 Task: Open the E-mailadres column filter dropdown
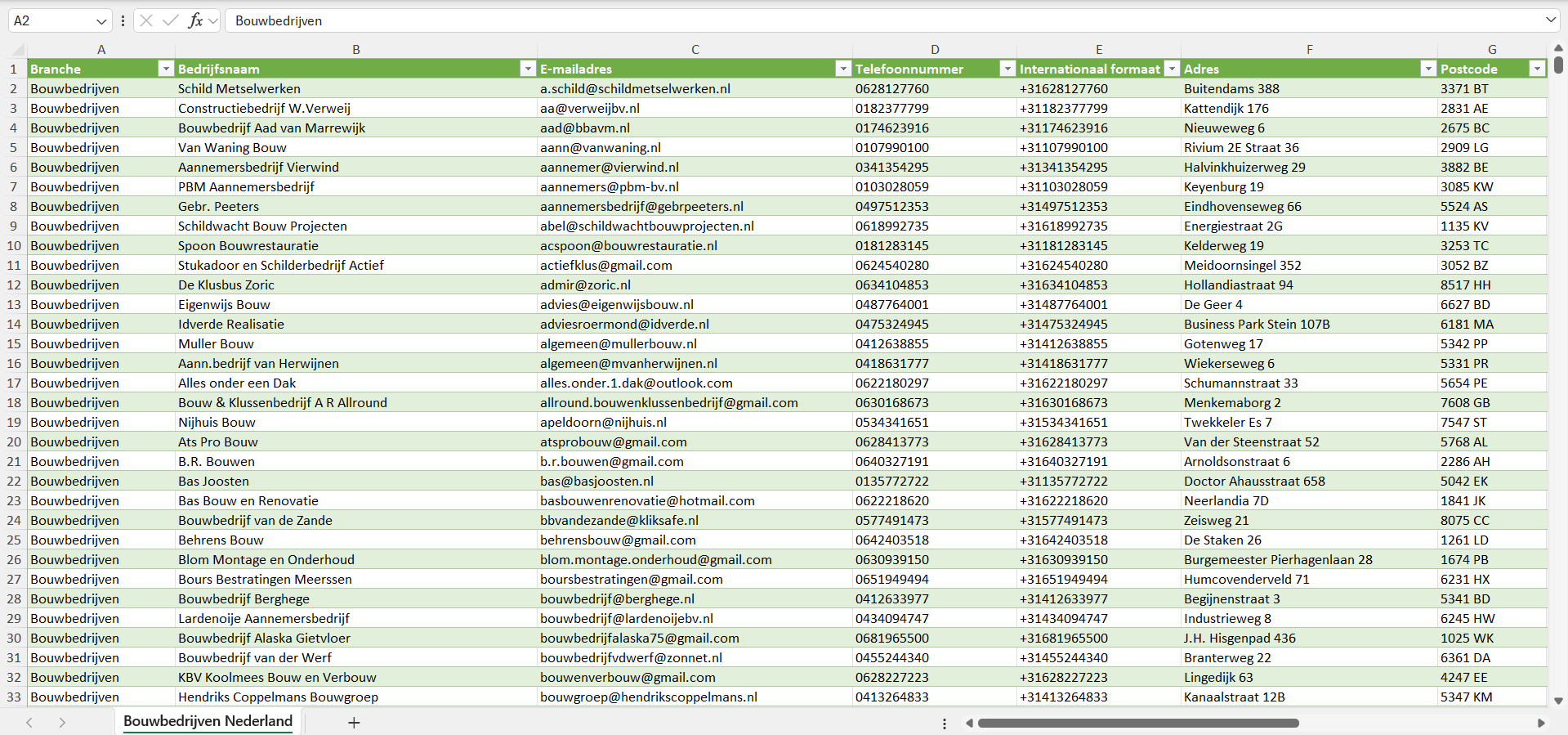click(x=843, y=69)
